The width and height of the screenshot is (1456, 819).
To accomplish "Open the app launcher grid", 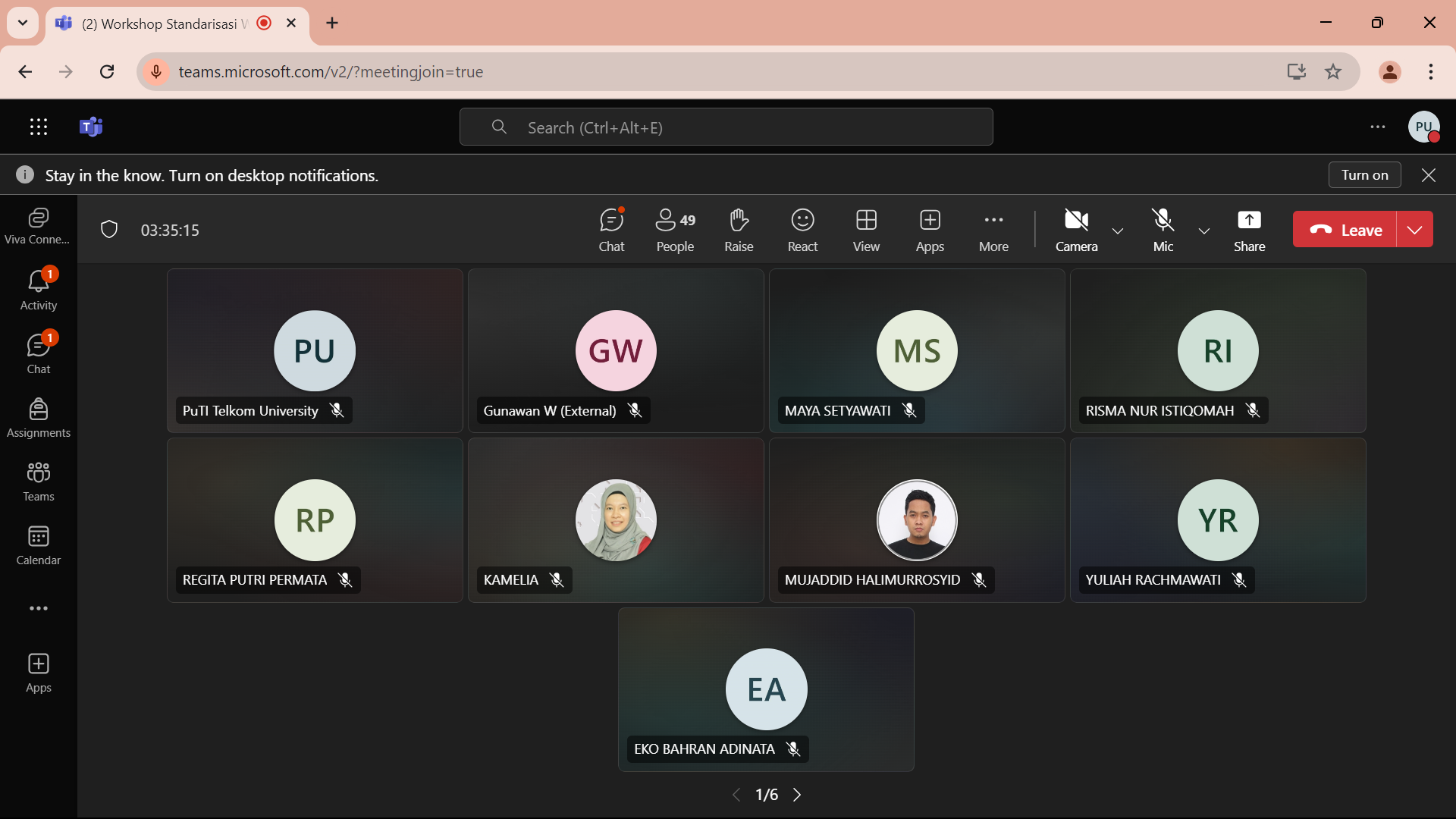I will click(39, 127).
